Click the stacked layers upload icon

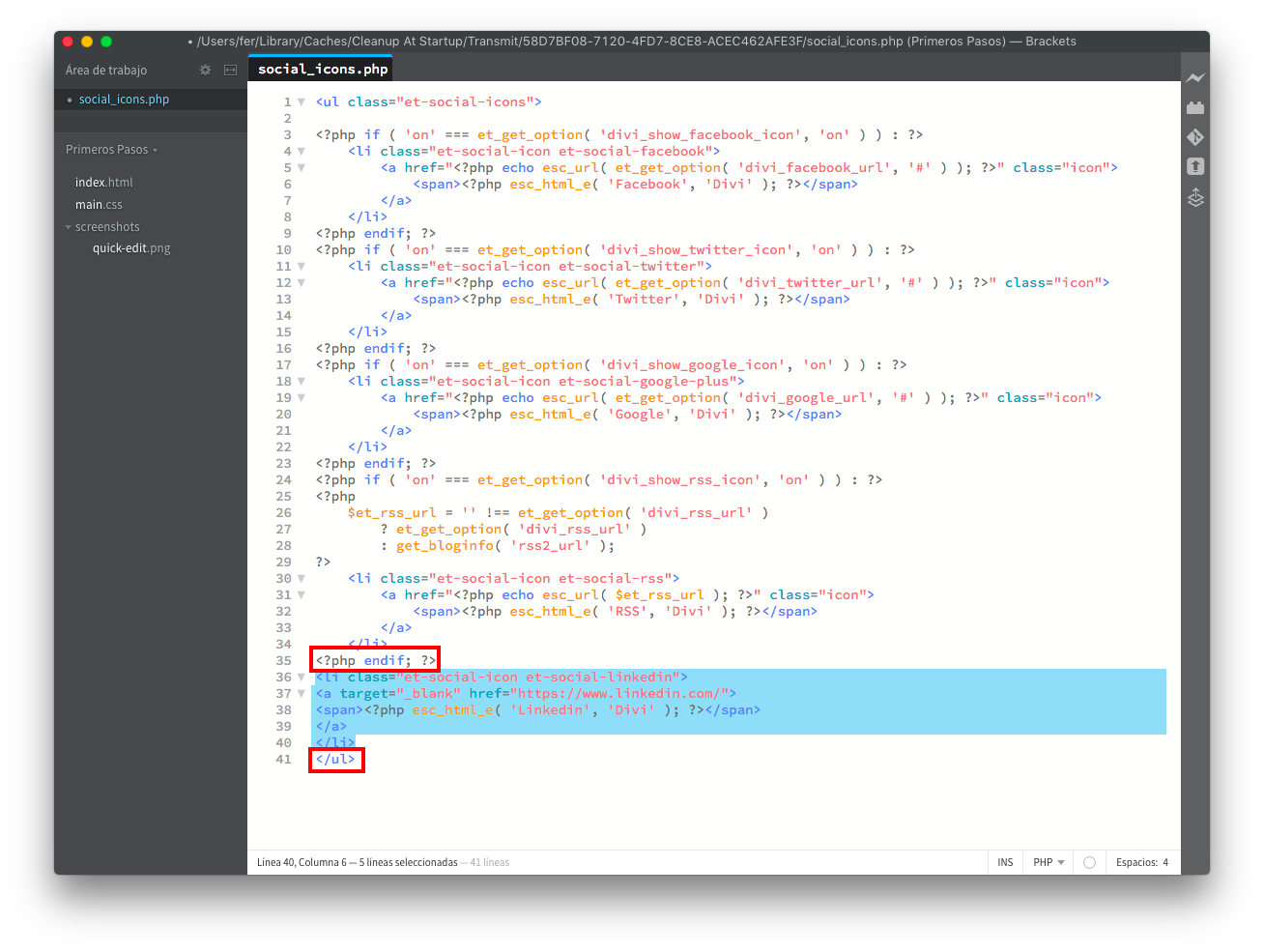(1195, 198)
